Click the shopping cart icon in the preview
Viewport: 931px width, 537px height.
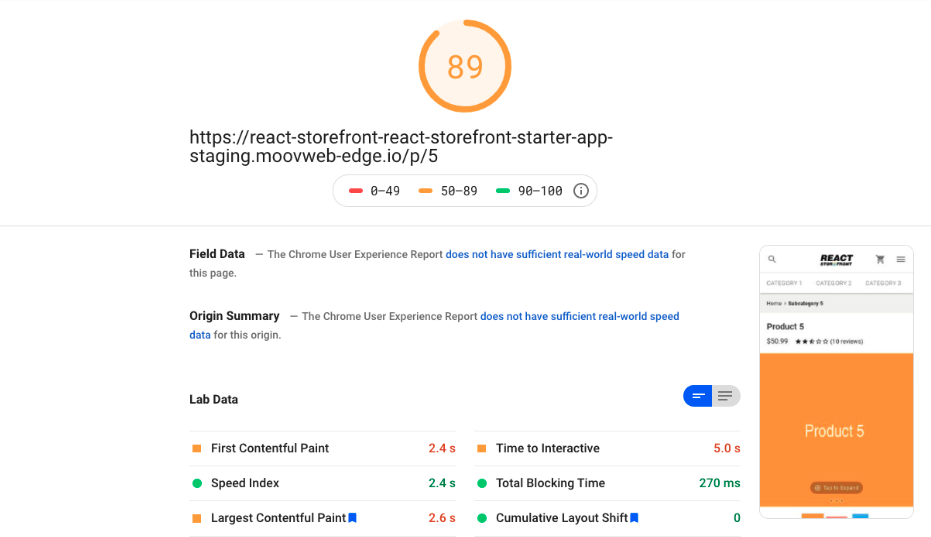[x=880, y=259]
